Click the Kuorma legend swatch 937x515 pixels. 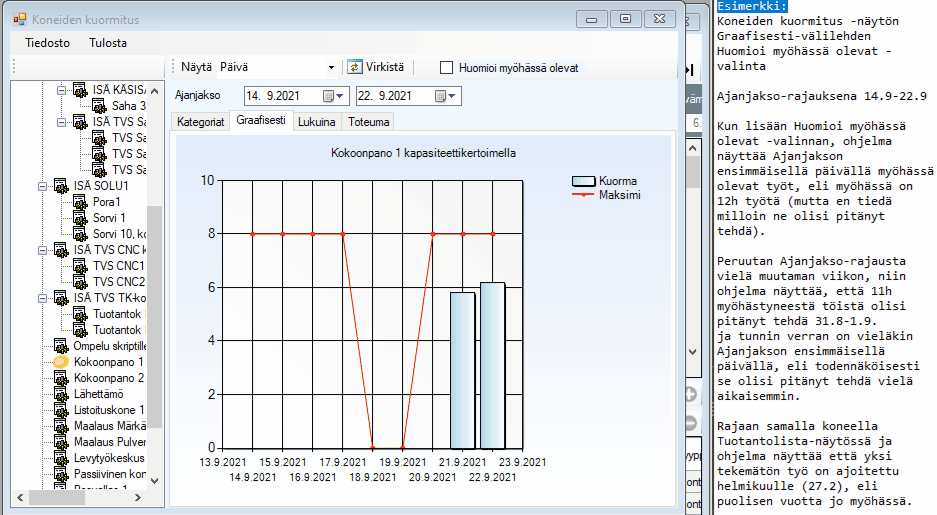[583, 181]
